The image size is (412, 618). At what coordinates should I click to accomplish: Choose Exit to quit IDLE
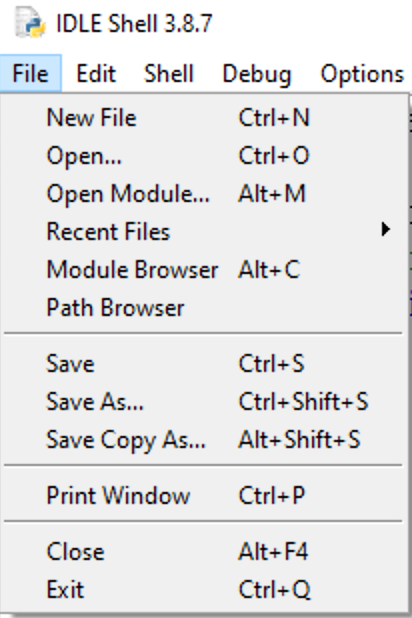[204, 590]
